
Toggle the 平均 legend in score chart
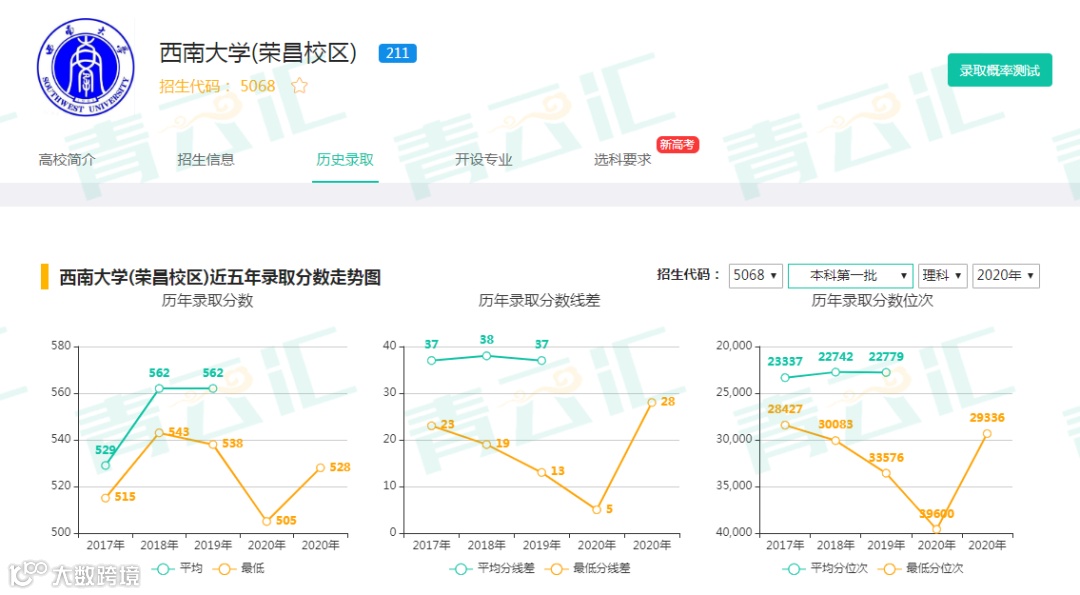point(178,568)
